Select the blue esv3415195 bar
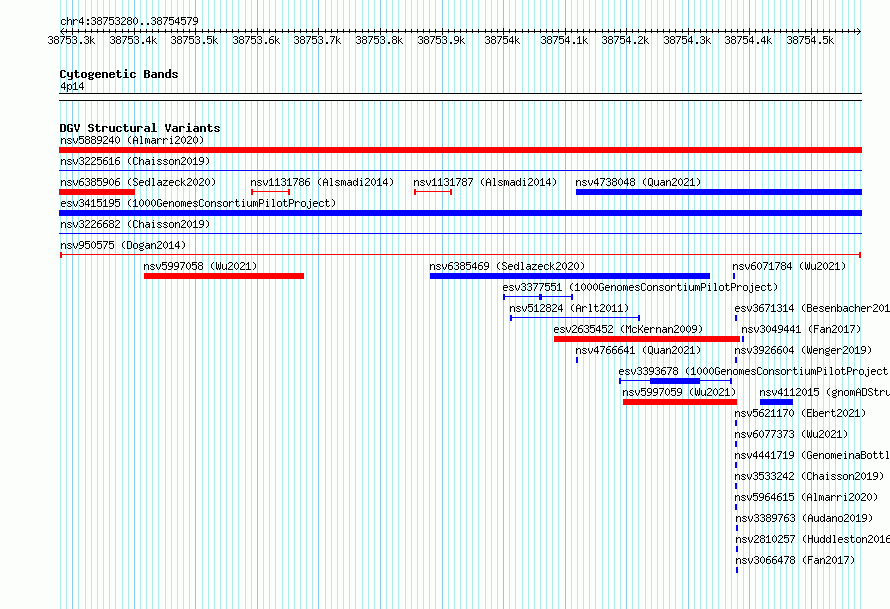The image size is (890, 609). click(x=460, y=213)
